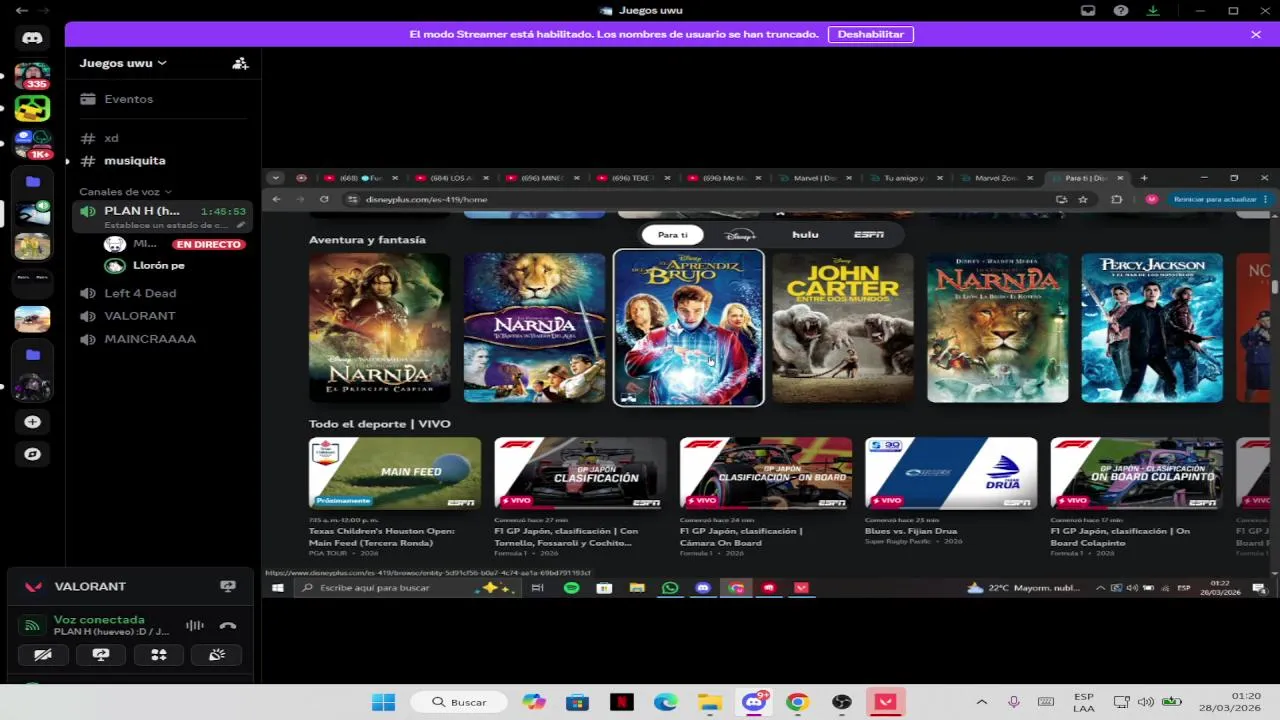The image size is (1280, 720).
Task: Open Microsoft Edge from the taskbar
Action: coord(666,702)
